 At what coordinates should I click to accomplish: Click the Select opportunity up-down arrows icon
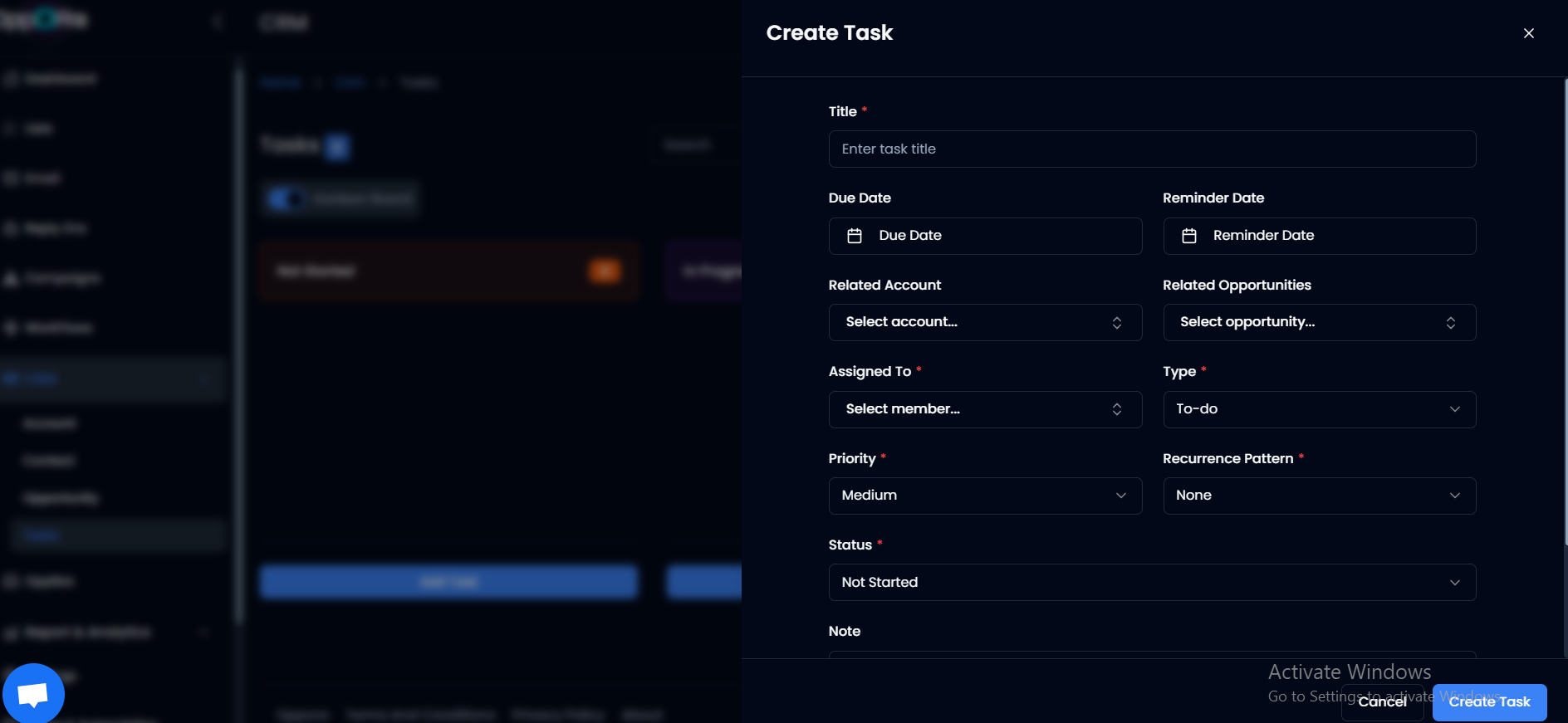pyautogui.click(x=1450, y=323)
